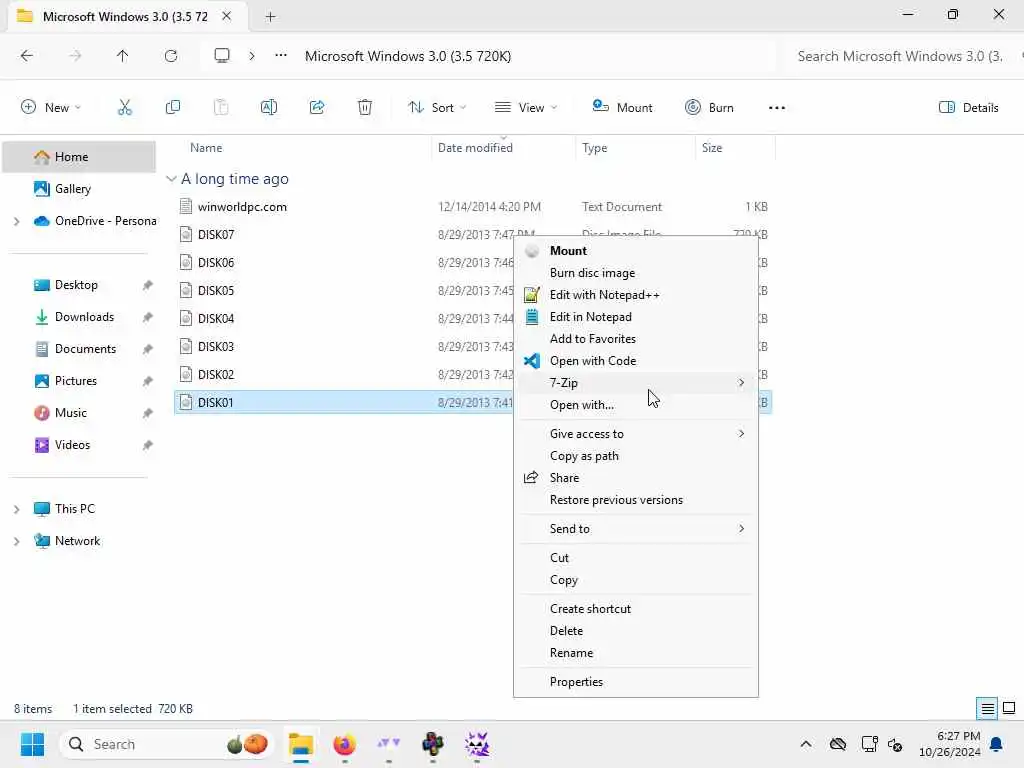
Task: Open Videos in the sidebar
Action: tap(79, 445)
